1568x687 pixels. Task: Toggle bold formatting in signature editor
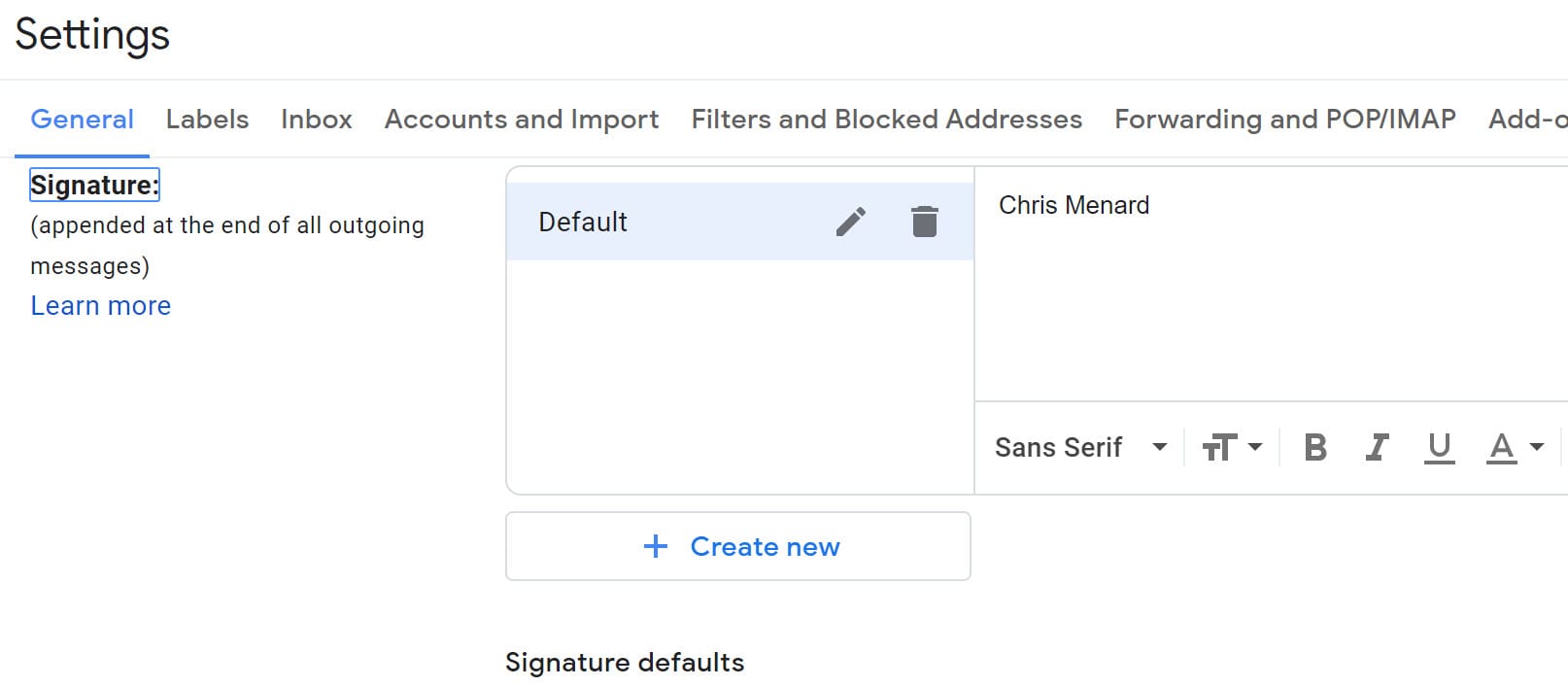click(x=1314, y=447)
